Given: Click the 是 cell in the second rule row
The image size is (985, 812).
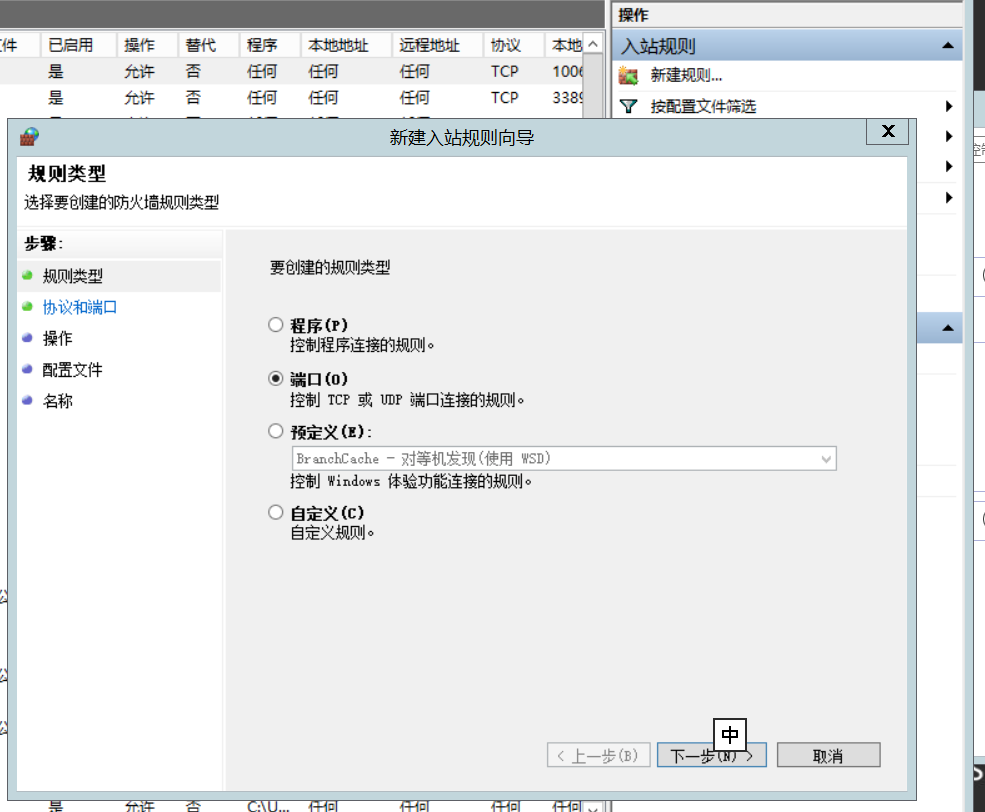Looking at the screenshot, I should [x=56, y=98].
